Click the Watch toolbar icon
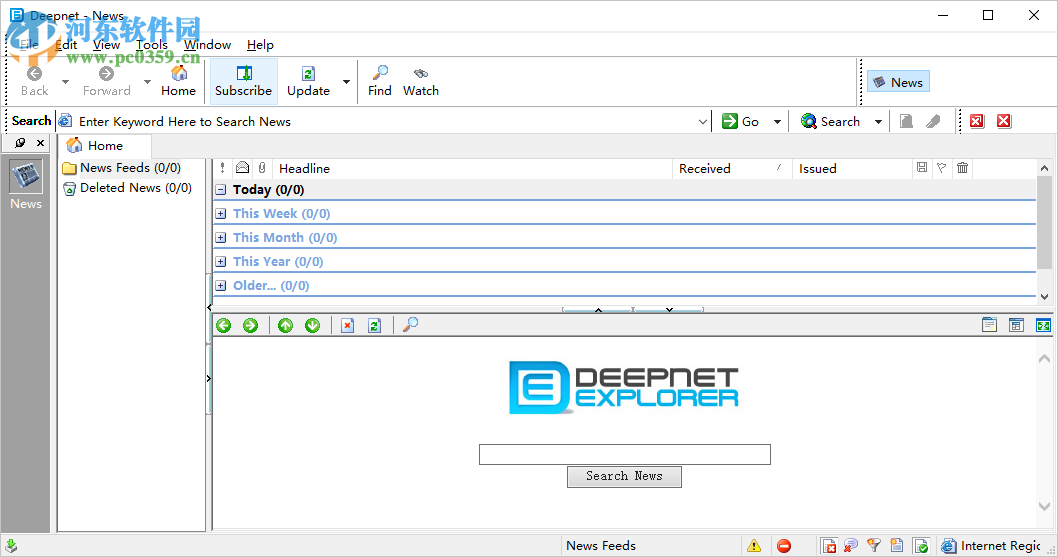This screenshot has width=1058, height=557. [421, 81]
